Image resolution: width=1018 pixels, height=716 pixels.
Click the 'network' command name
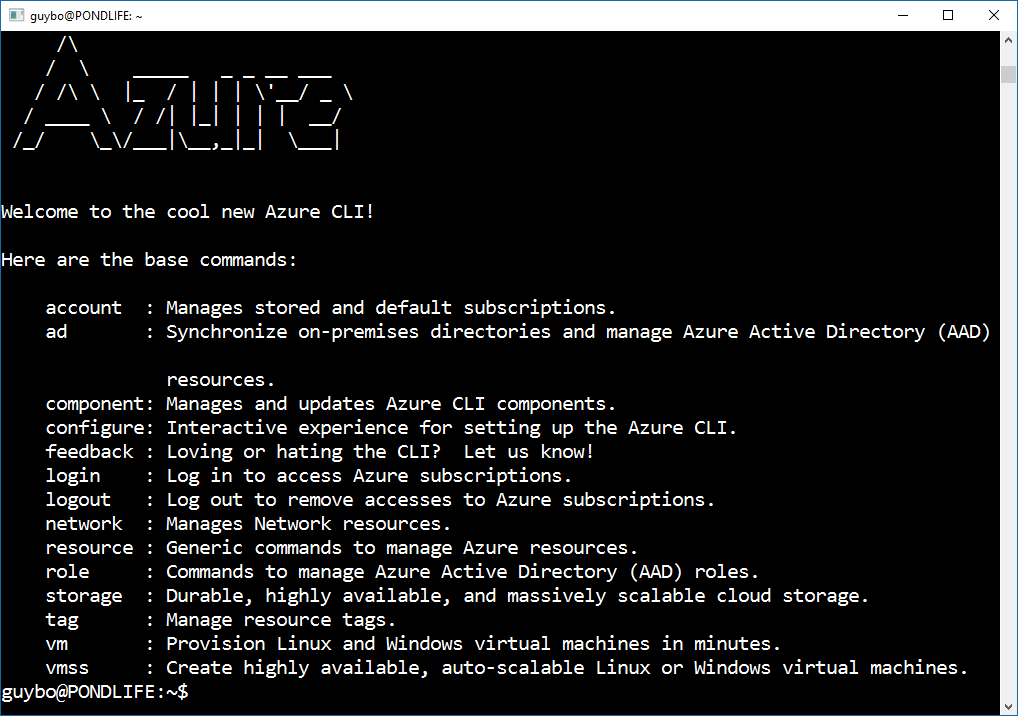click(84, 524)
